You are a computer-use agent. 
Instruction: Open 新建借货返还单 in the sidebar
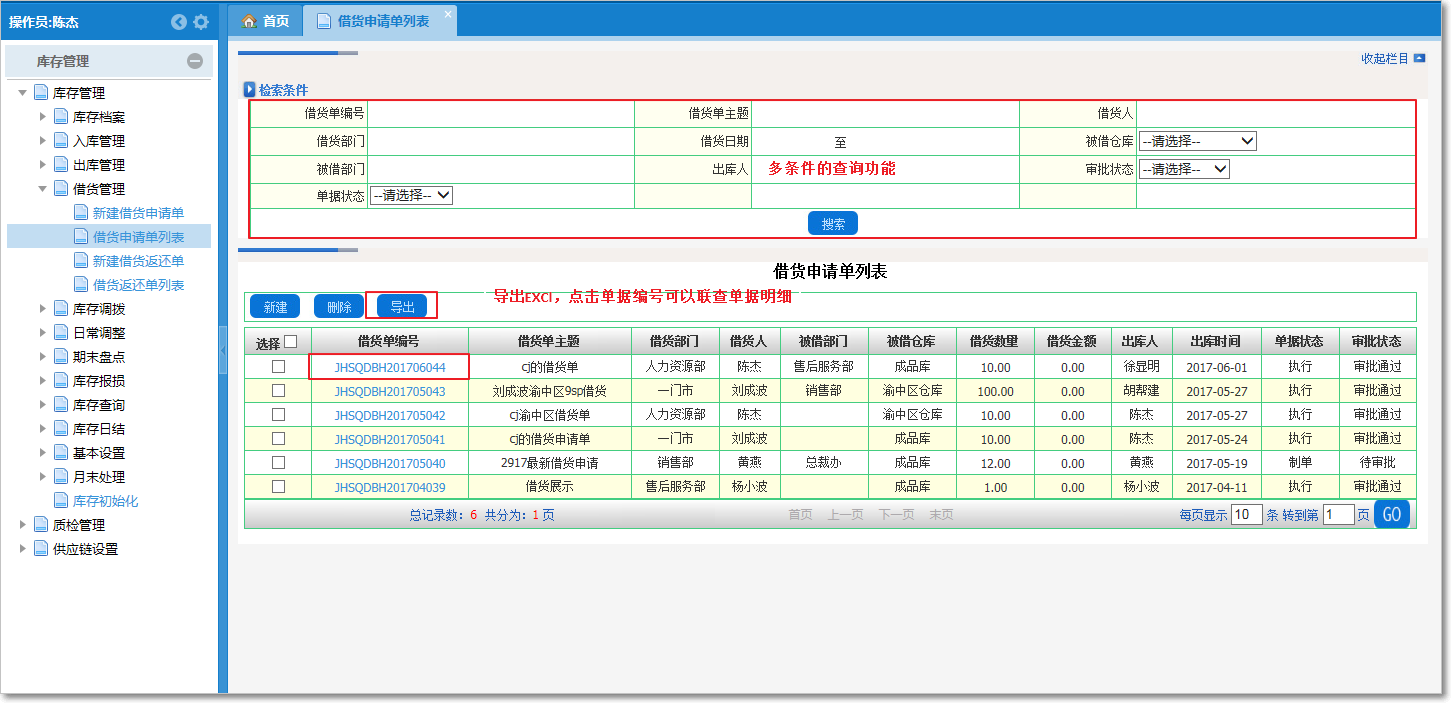tap(138, 261)
